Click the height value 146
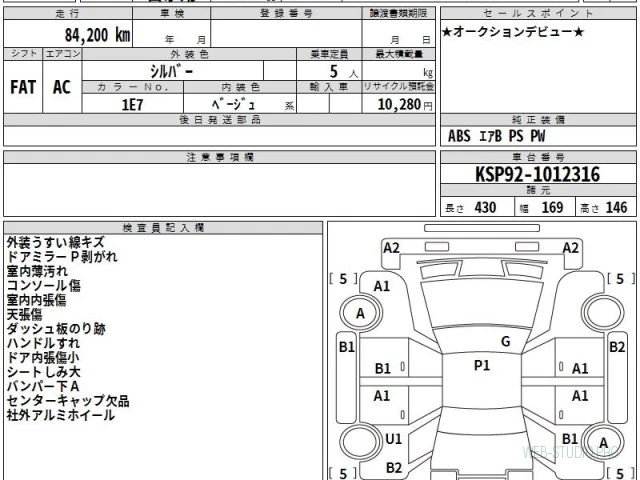 (616, 208)
